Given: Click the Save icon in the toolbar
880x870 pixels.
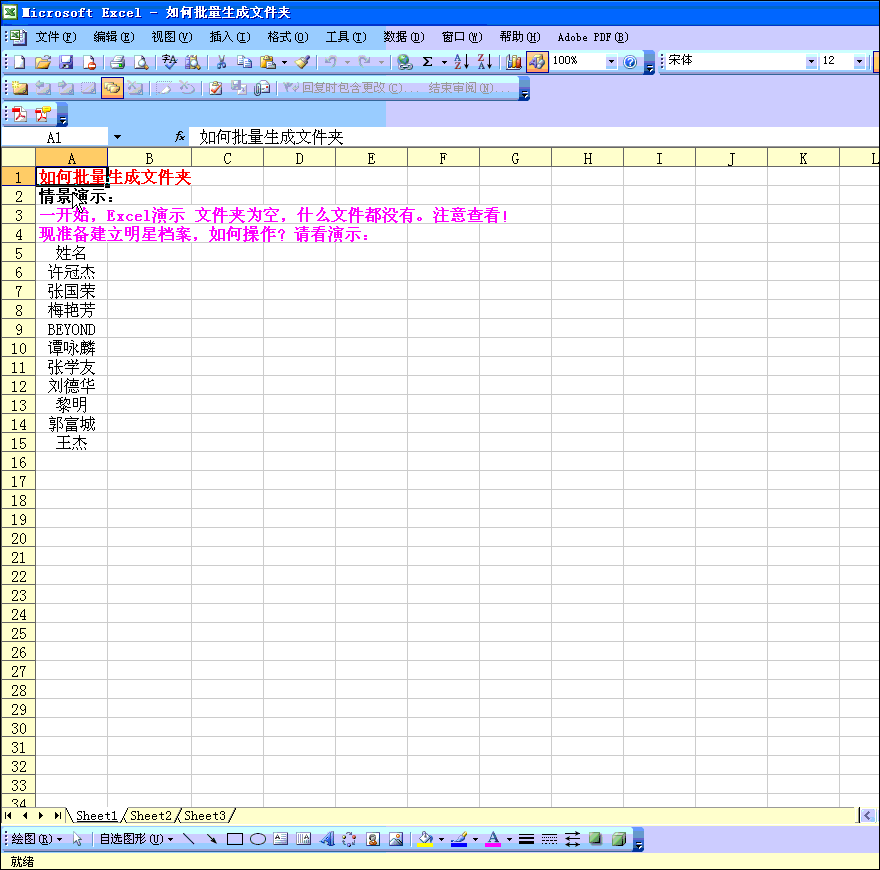Looking at the screenshot, I should (66, 62).
